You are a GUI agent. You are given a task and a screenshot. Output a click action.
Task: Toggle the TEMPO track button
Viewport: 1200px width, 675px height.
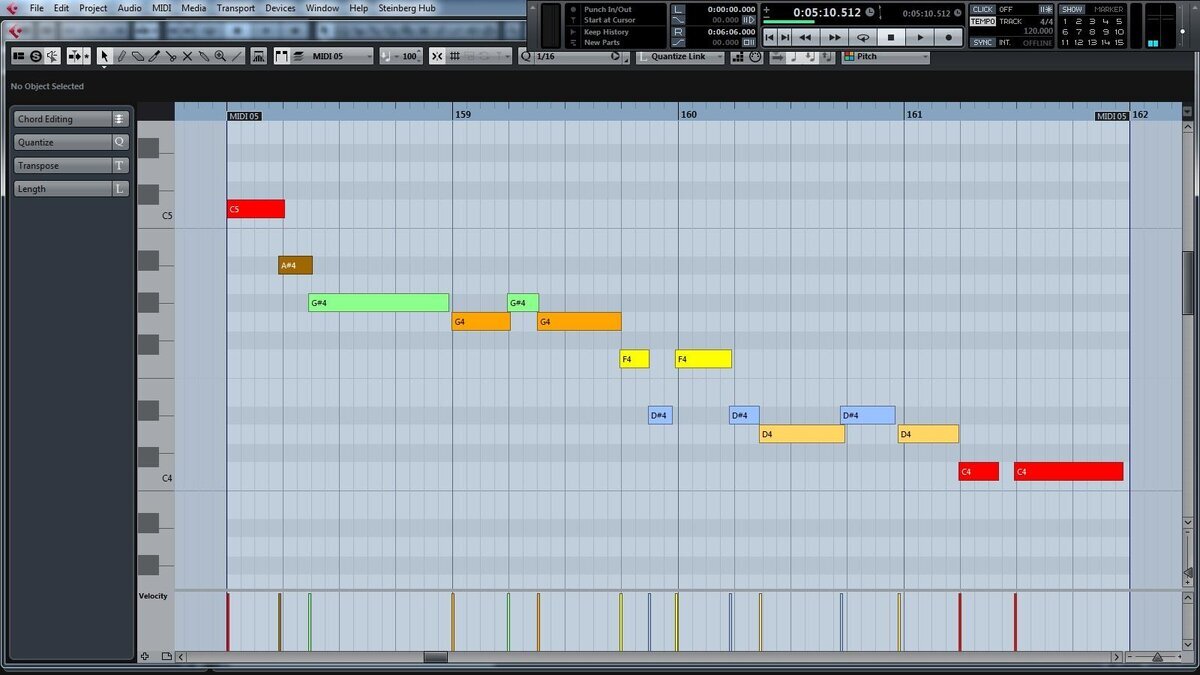983,21
